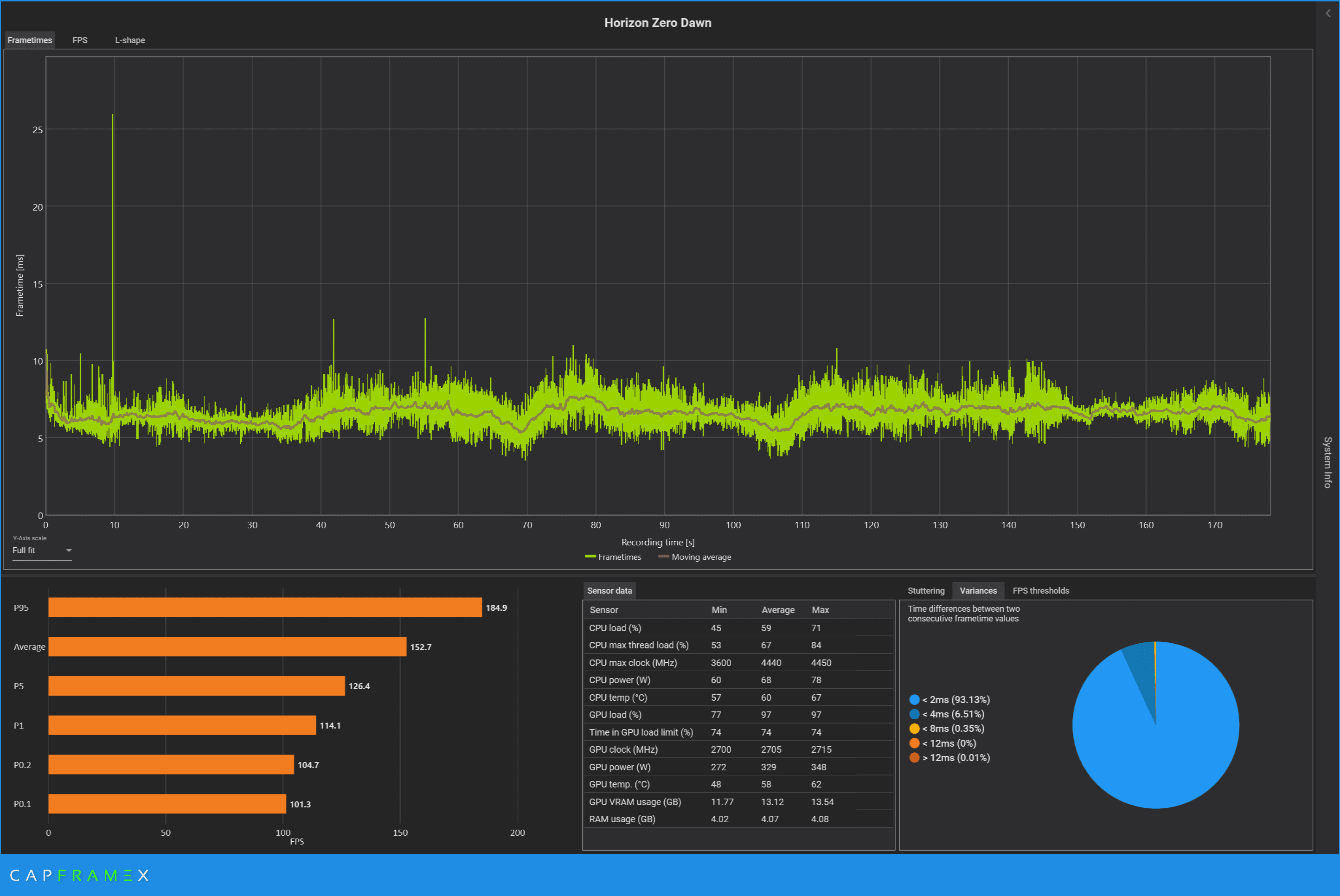This screenshot has height=896, width=1340.
Task: Click the 348 GPU power max cell
Action: pos(818,767)
